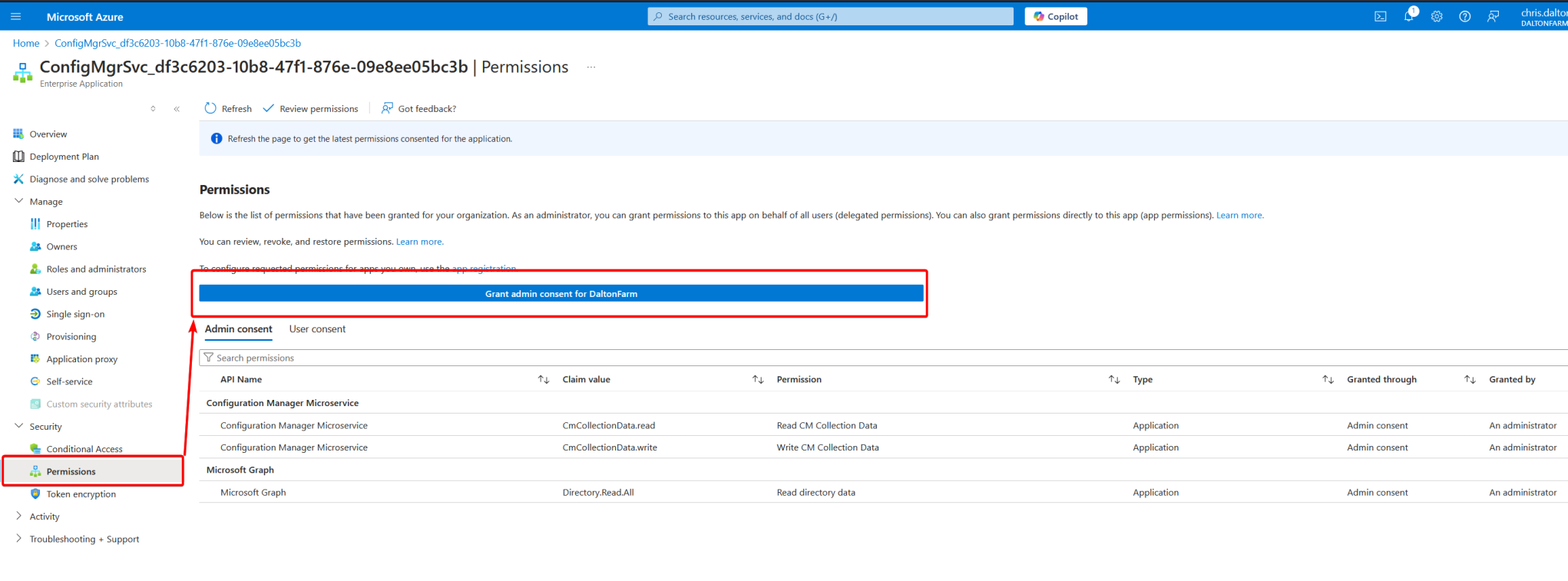Viewport: 1568px width, 581px height.
Task: Open Cloud Shell from the top bar
Action: coord(1380,16)
